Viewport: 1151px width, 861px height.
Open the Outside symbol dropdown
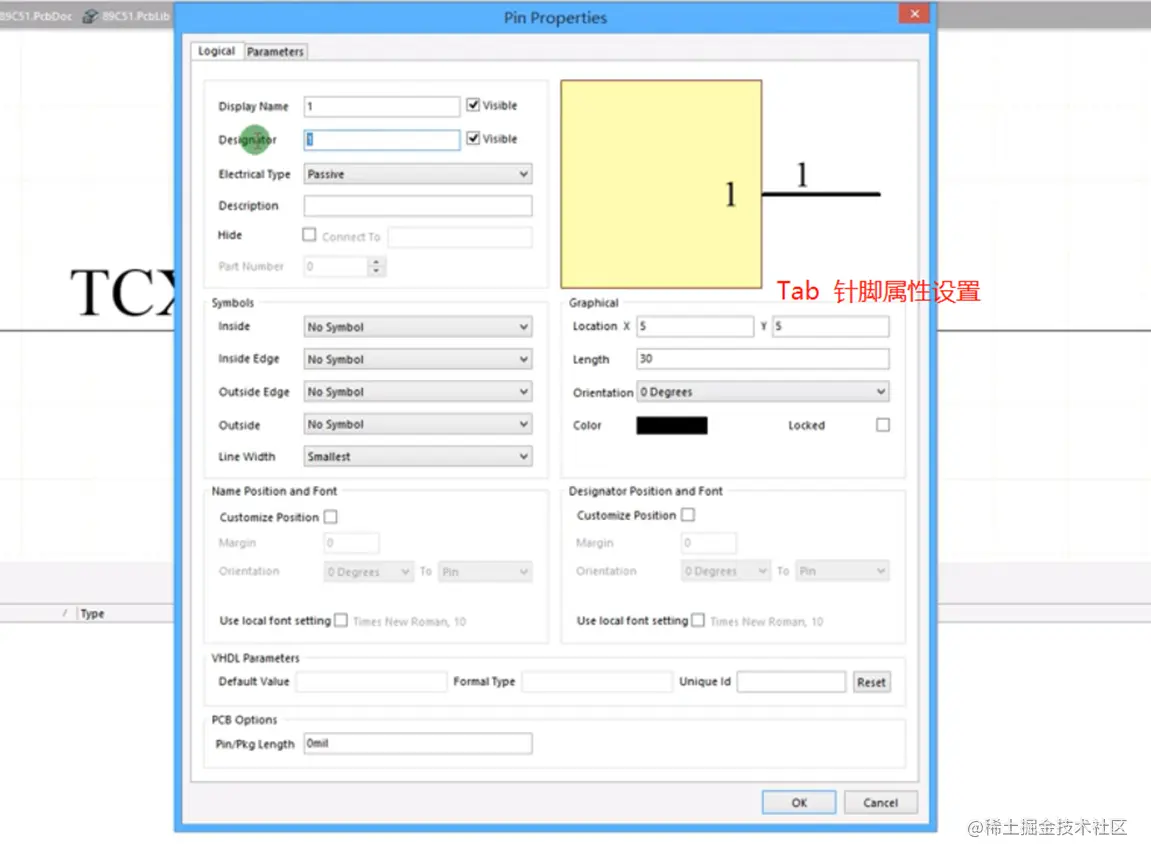418,424
